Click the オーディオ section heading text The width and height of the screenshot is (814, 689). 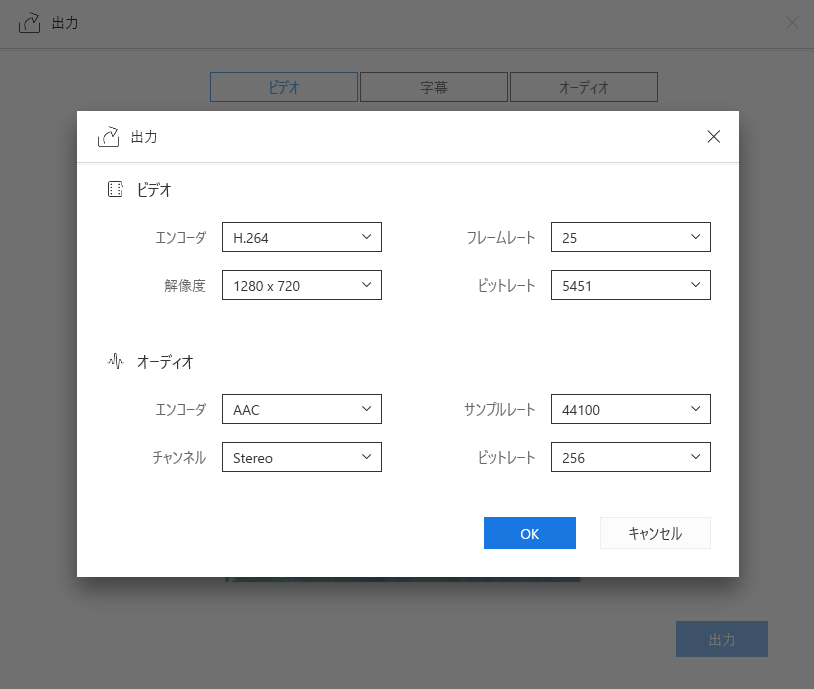pyautogui.click(x=165, y=361)
